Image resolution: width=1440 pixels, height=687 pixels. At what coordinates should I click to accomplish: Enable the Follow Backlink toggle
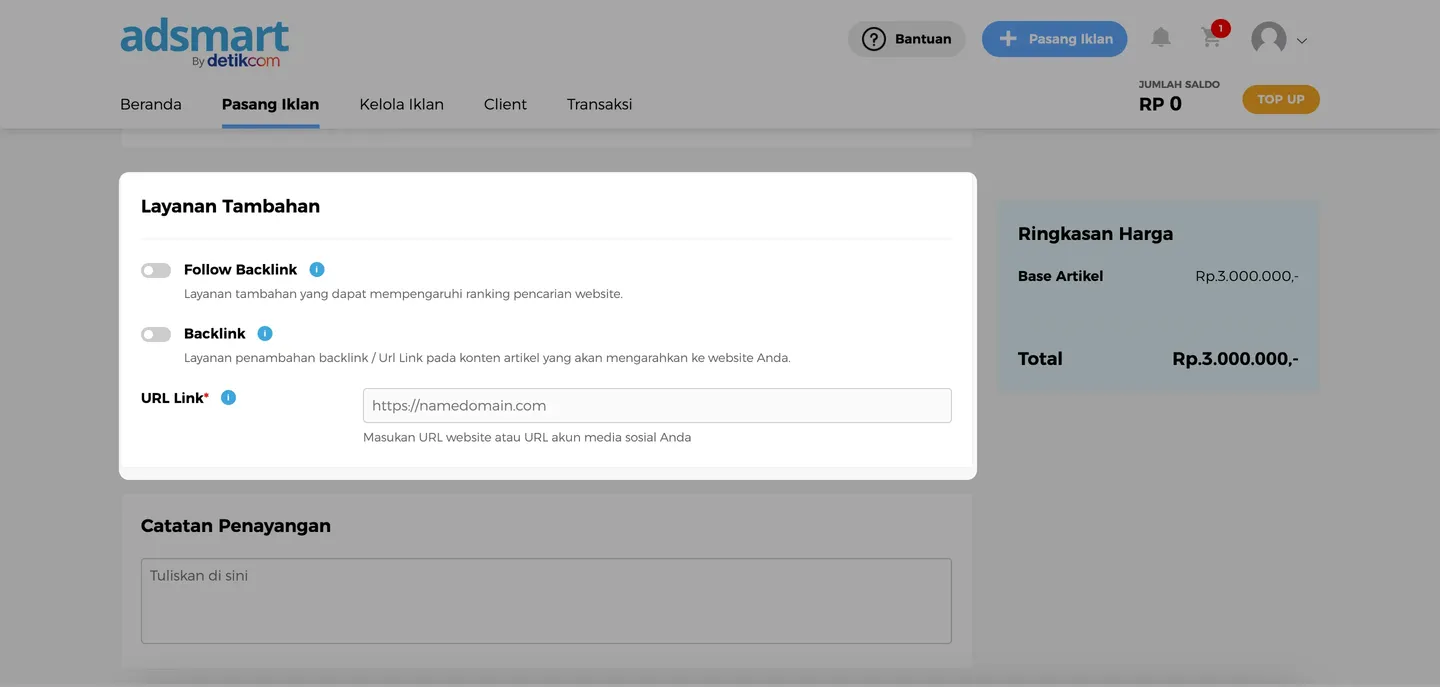click(x=156, y=270)
